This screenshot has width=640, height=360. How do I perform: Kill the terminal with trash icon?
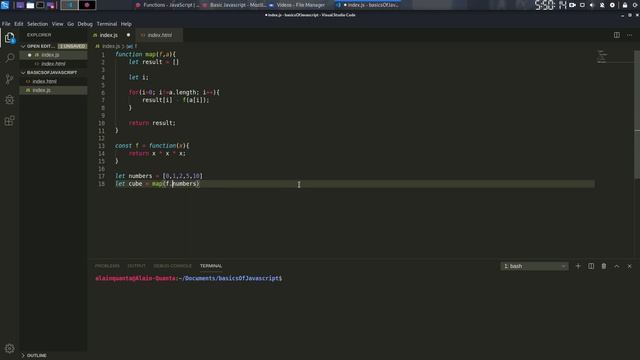pos(604,266)
